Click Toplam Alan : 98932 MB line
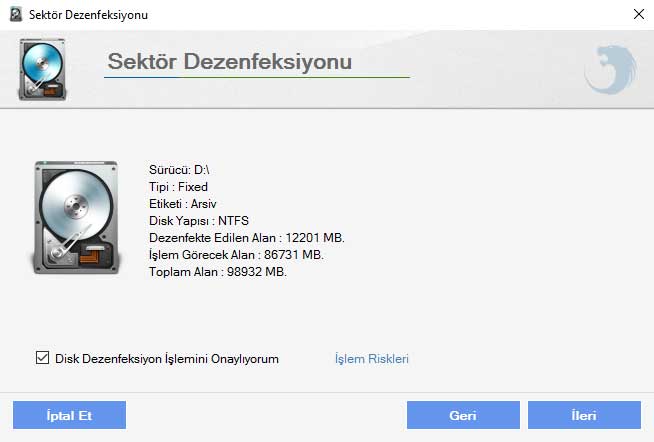The image size is (654, 442). [218, 272]
